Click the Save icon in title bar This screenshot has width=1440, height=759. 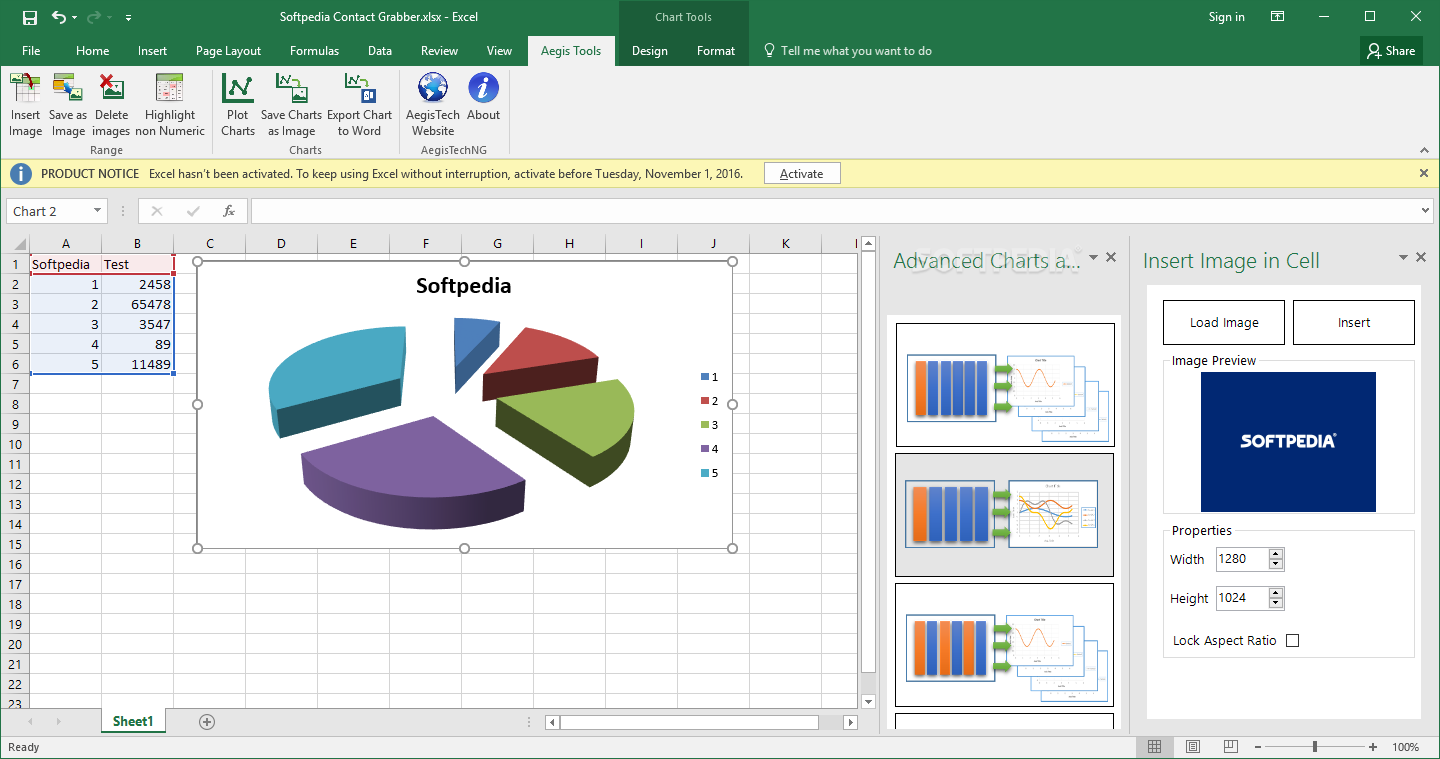click(29, 17)
